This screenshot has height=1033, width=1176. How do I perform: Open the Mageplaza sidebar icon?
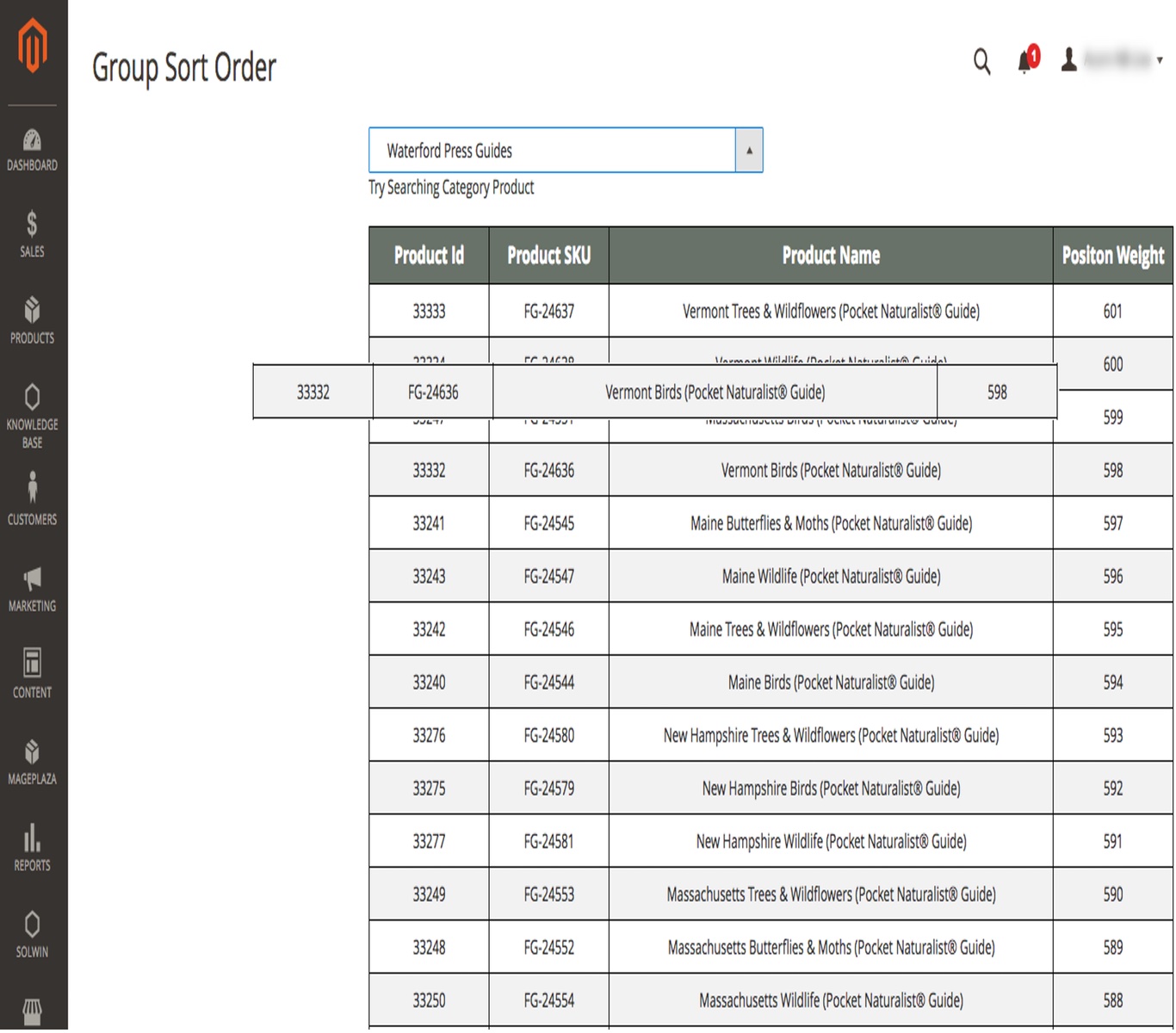tap(33, 761)
